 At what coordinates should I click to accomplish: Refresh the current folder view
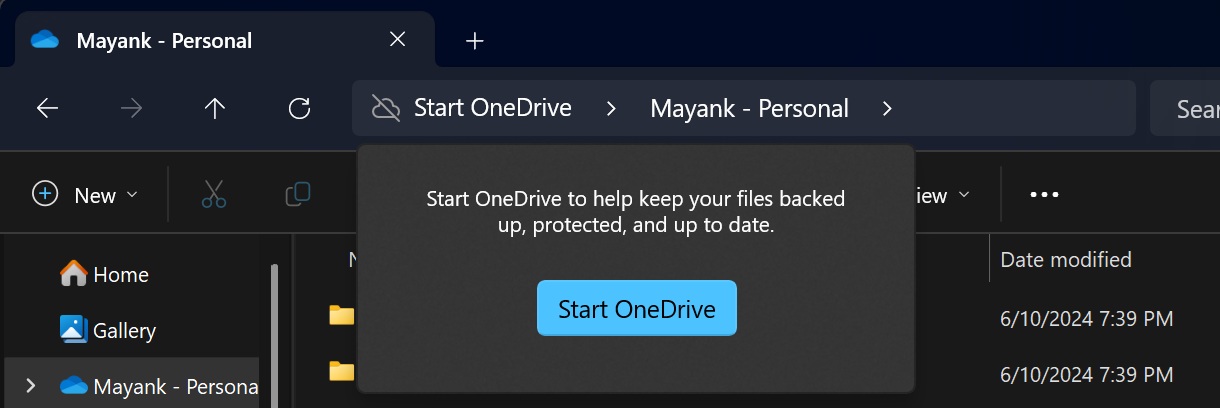pos(299,108)
